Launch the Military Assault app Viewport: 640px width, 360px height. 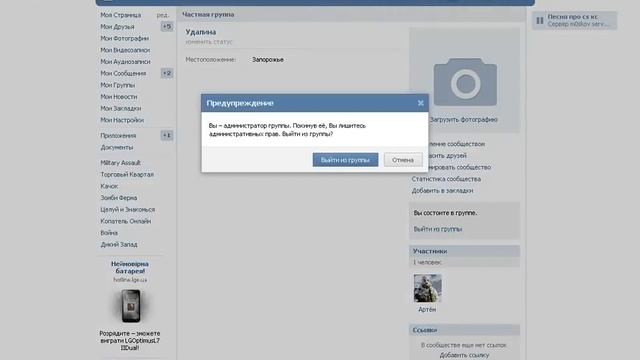point(120,163)
